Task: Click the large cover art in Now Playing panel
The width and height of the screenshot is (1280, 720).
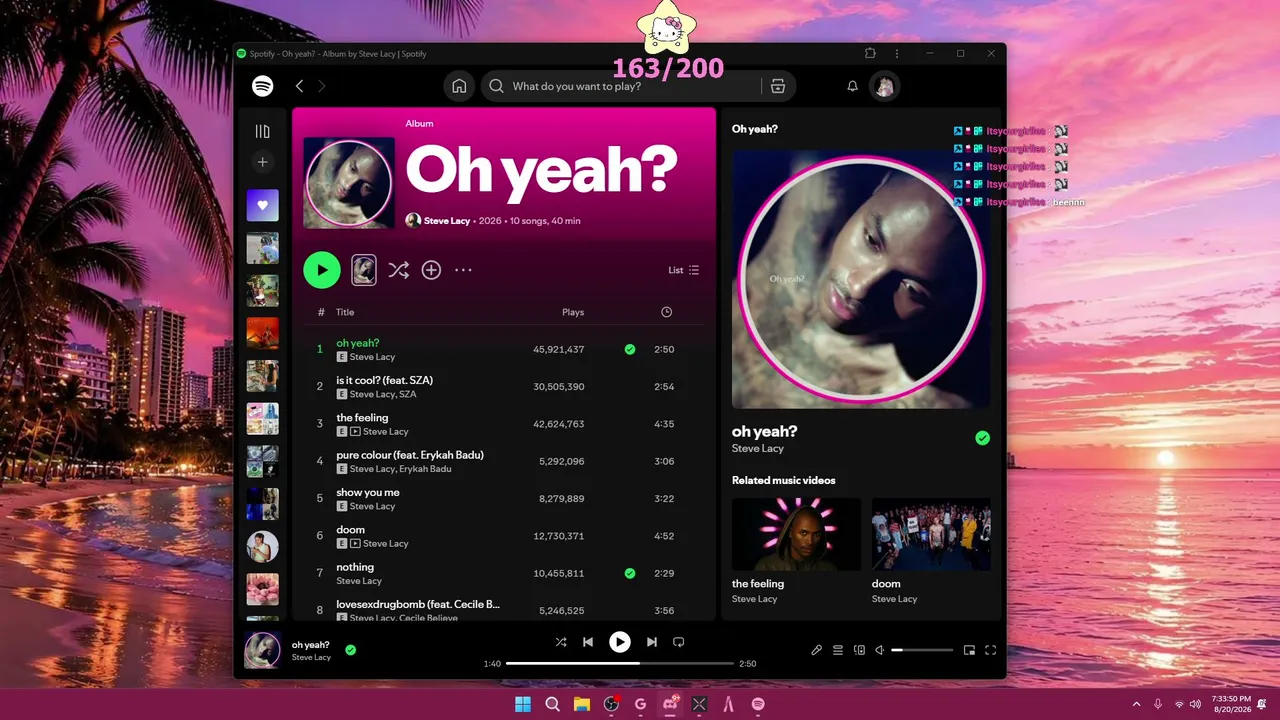Action: pos(861,279)
